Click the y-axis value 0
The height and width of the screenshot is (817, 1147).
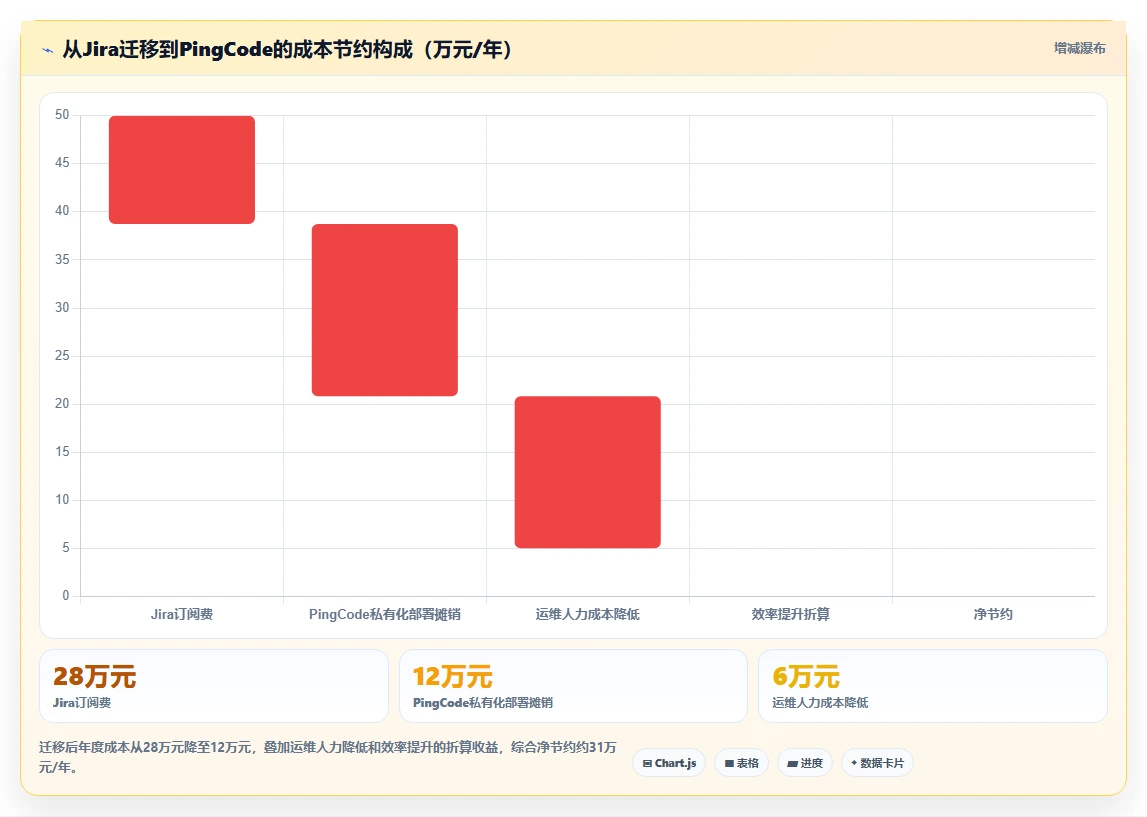coord(66,595)
